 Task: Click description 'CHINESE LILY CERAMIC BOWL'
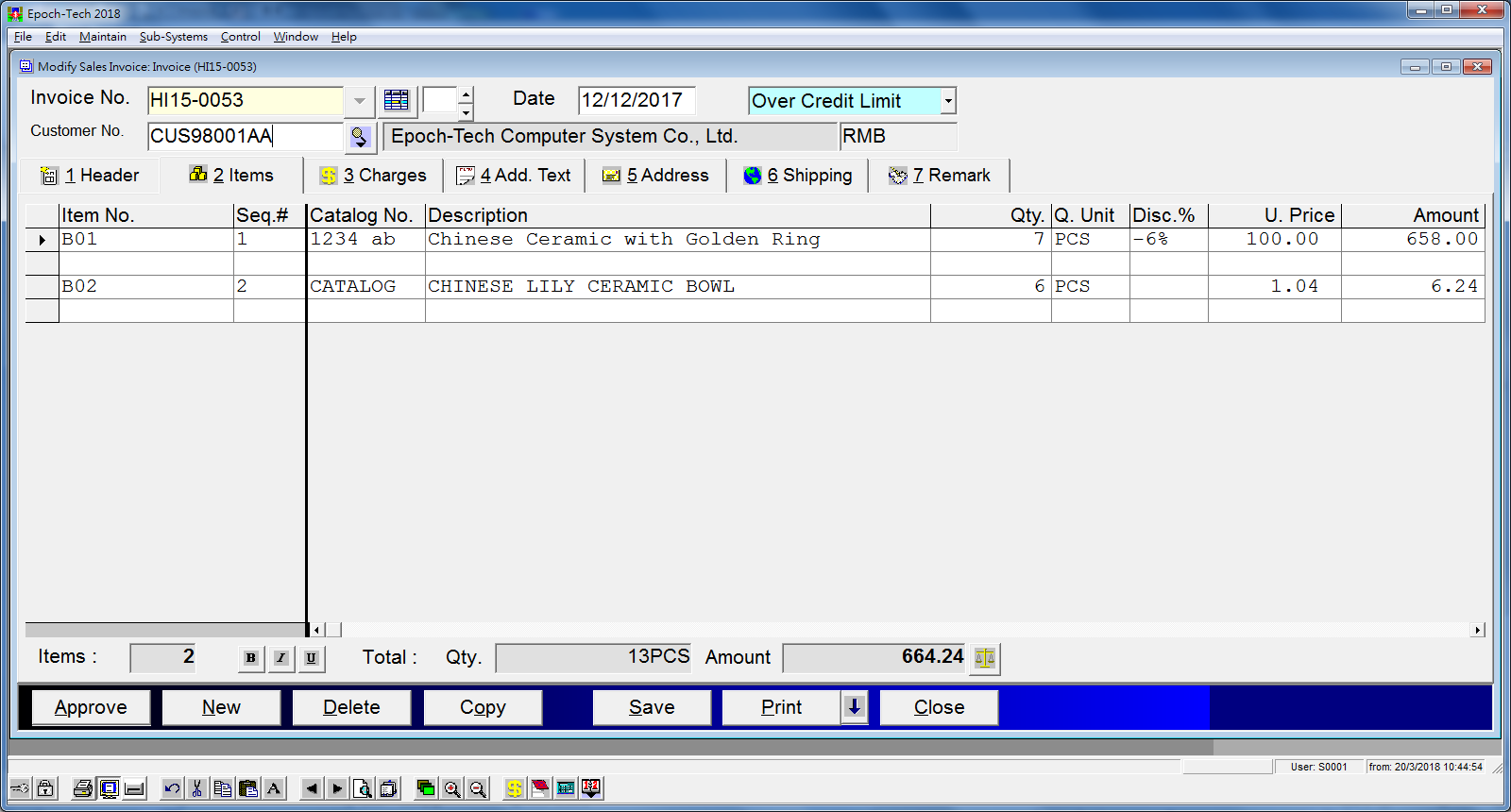click(581, 287)
